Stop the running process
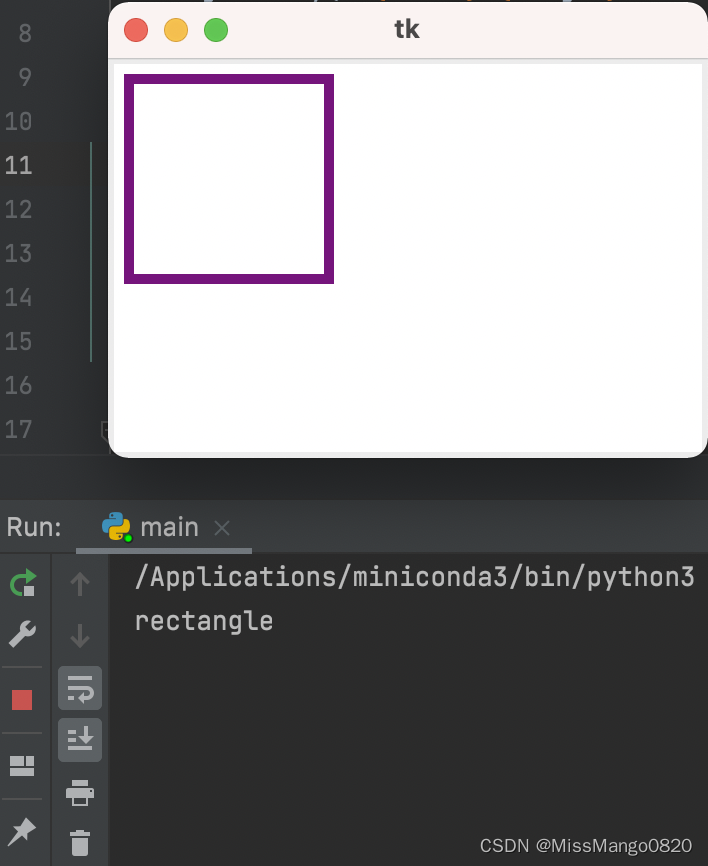Screen dimensions: 708x866 tap(22, 700)
